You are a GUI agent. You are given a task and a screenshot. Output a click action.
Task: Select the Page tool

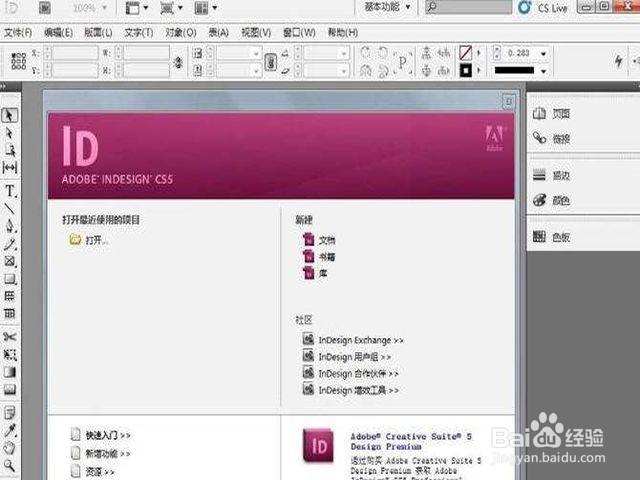(10, 150)
